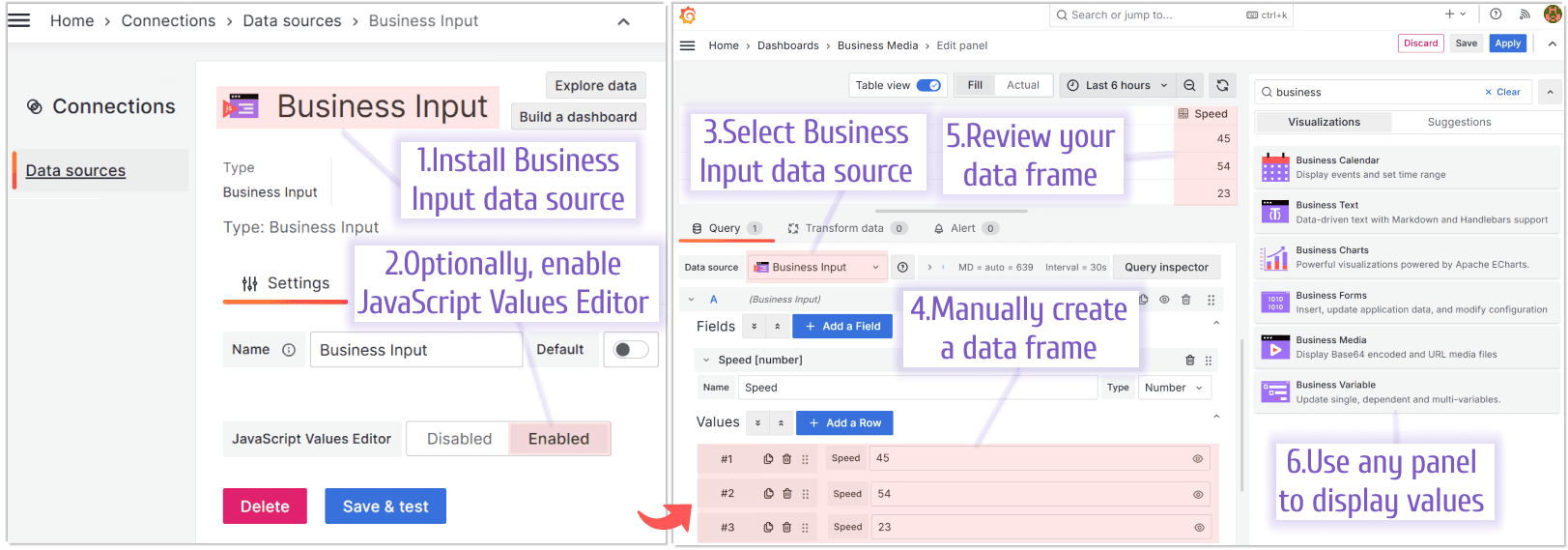
Task: Click the Explore data button
Action: (x=595, y=85)
